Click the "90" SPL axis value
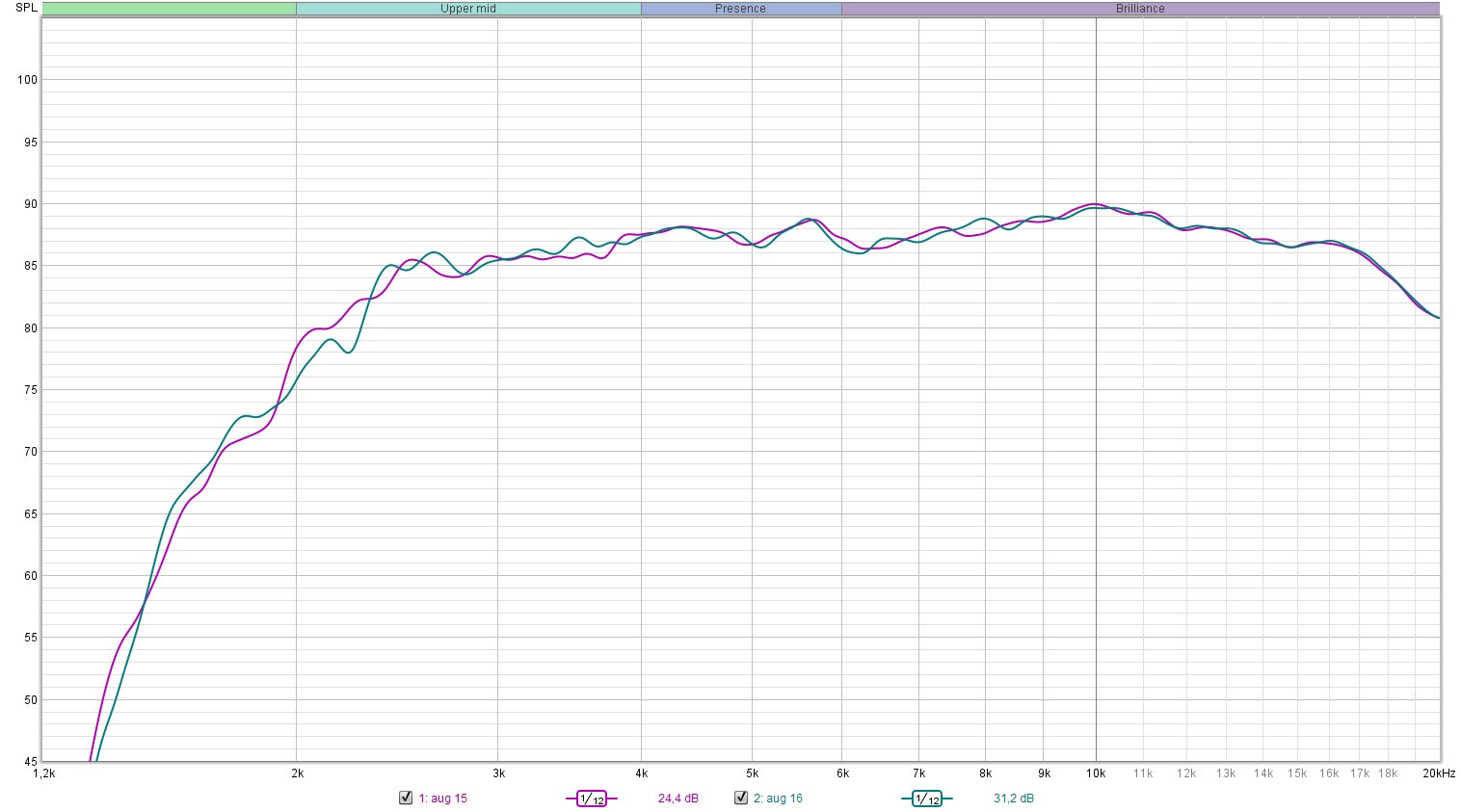 30,204
